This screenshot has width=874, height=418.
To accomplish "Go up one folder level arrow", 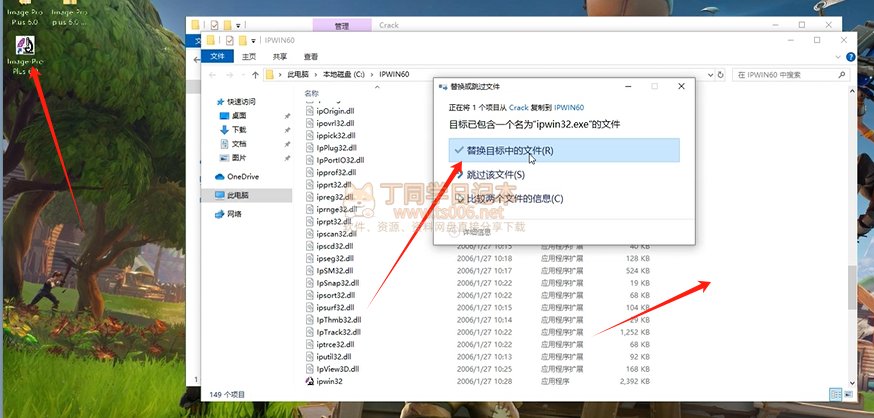I will point(255,75).
